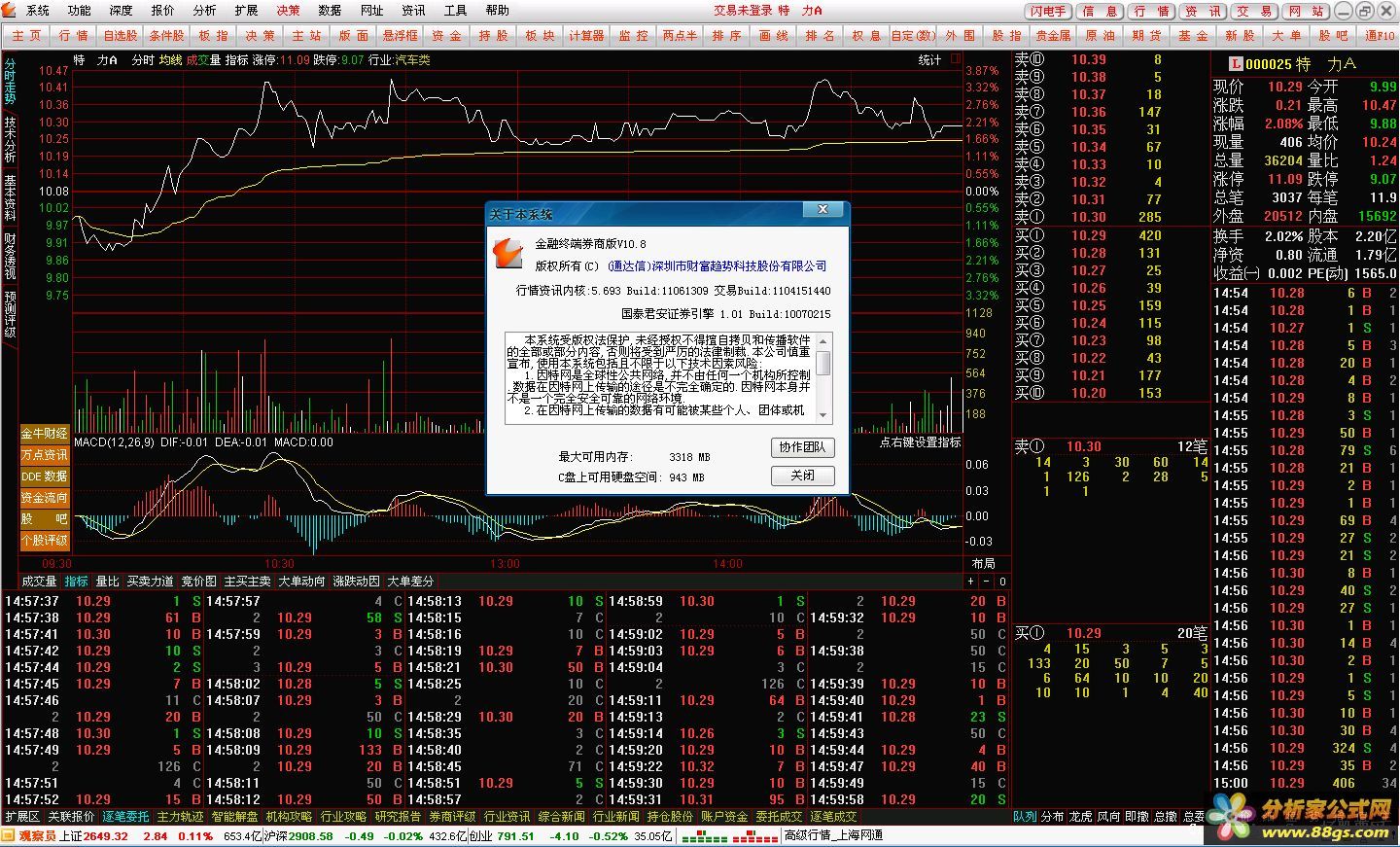Select the 量比 indicator tab
Screen dimensions: 1400x847
pos(107,581)
